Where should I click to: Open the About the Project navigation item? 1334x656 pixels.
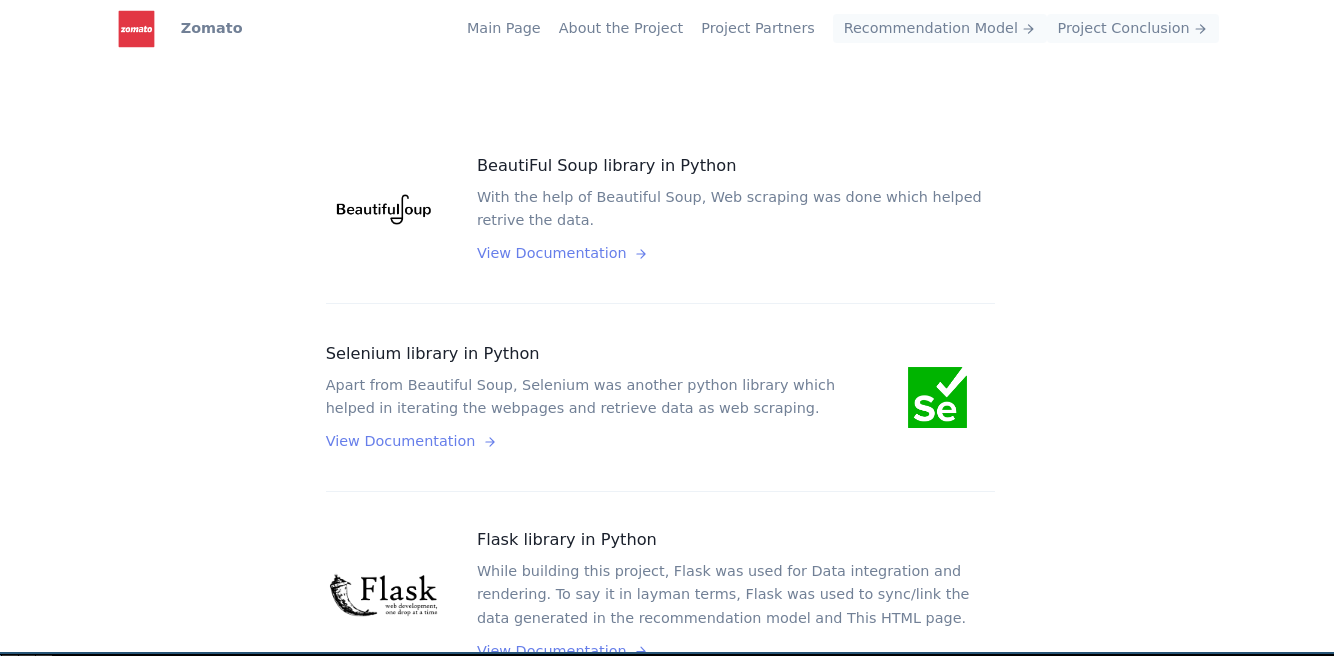[x=620, y=28]
